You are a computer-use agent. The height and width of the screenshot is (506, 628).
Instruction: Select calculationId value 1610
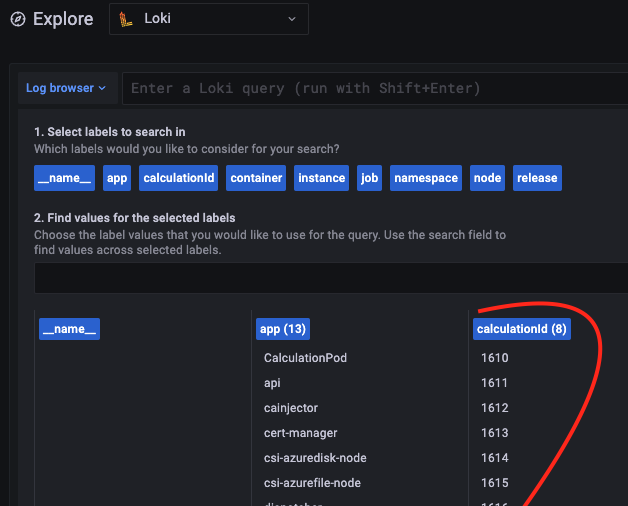(x=495, y=358)
